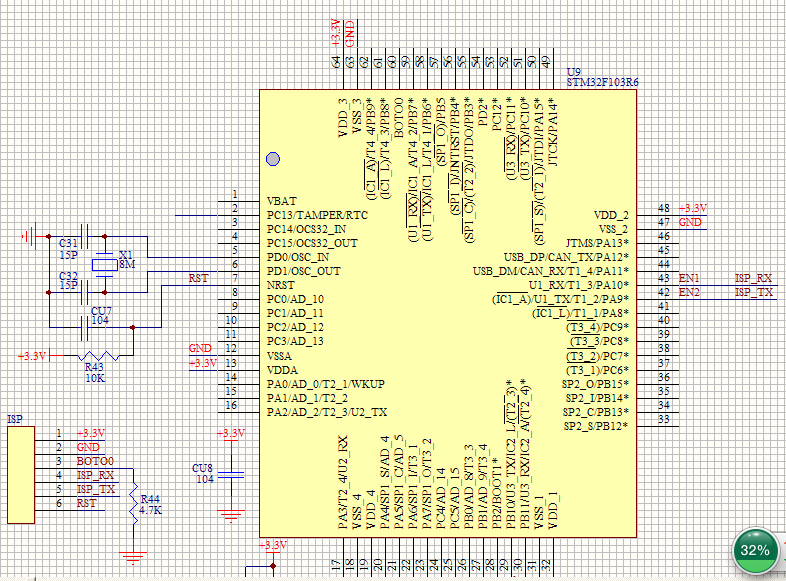Click the ISP_TX label on ISP pin 5
Screen dimensions: 786x581
pos(95,489)
